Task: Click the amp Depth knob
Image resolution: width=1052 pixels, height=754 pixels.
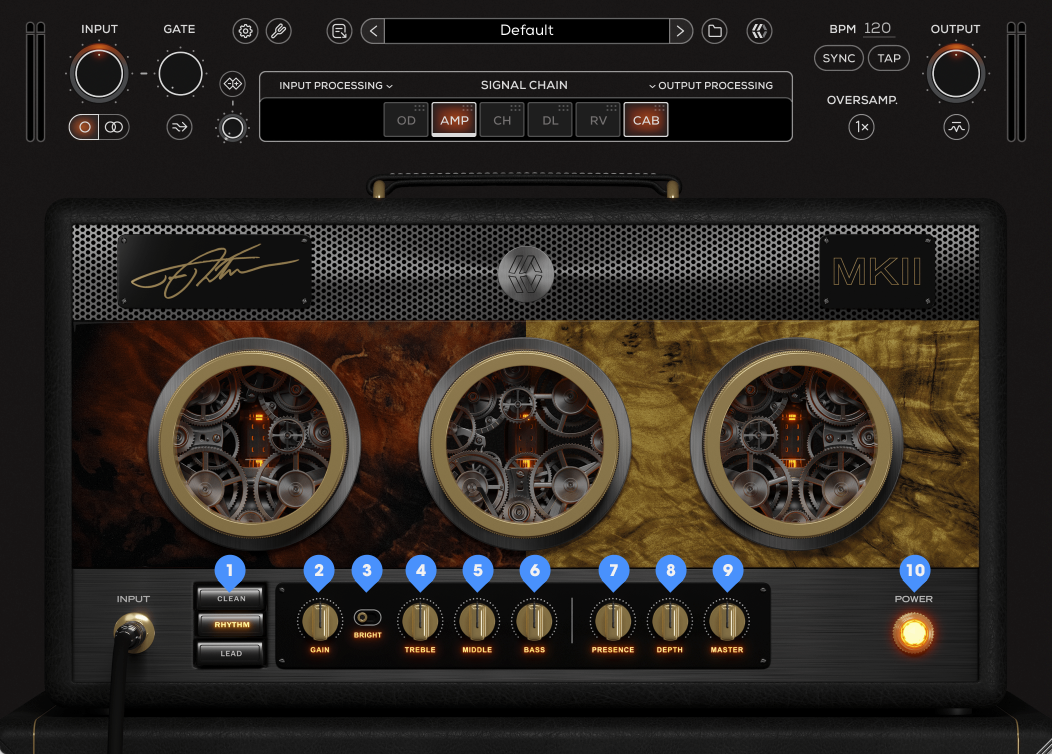Action: [670, 621]
